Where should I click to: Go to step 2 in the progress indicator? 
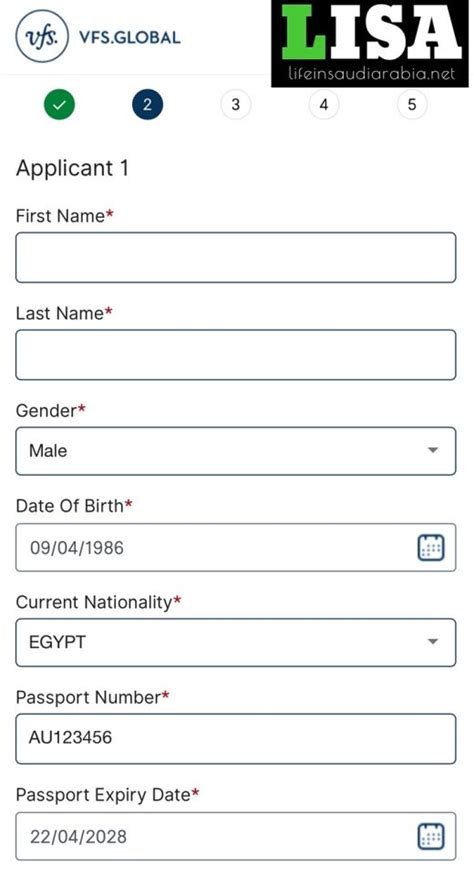[147, 104]
